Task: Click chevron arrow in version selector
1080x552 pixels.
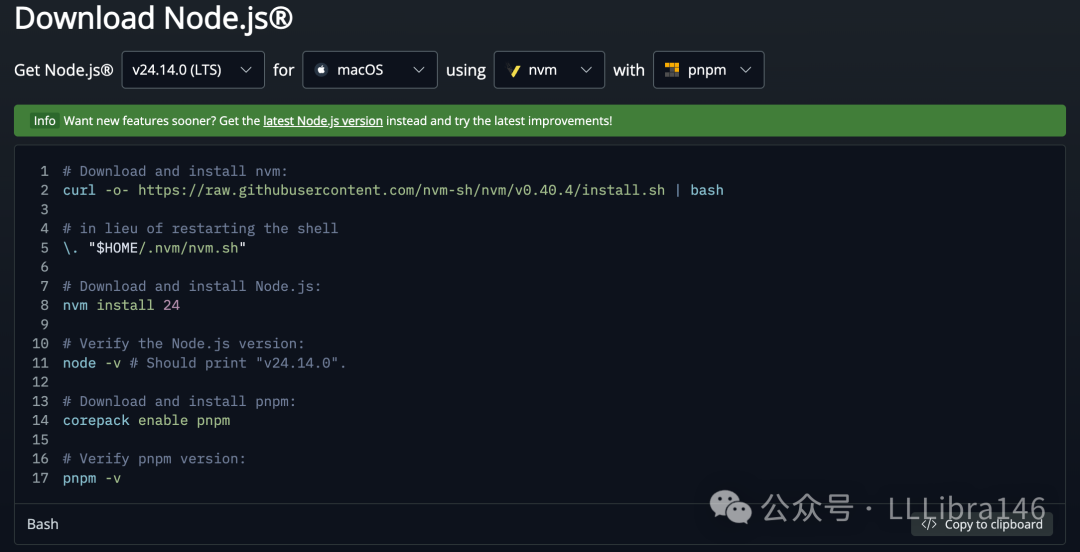Action: point(246,70)
